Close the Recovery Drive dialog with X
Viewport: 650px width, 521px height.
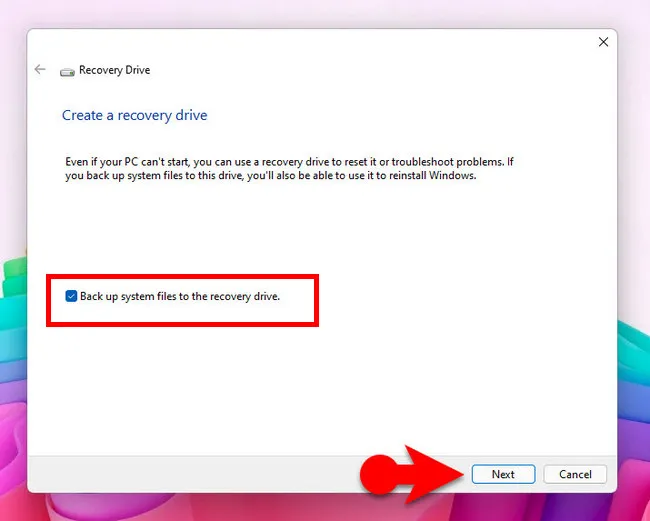pyautogui.click(x=603, y=42)
